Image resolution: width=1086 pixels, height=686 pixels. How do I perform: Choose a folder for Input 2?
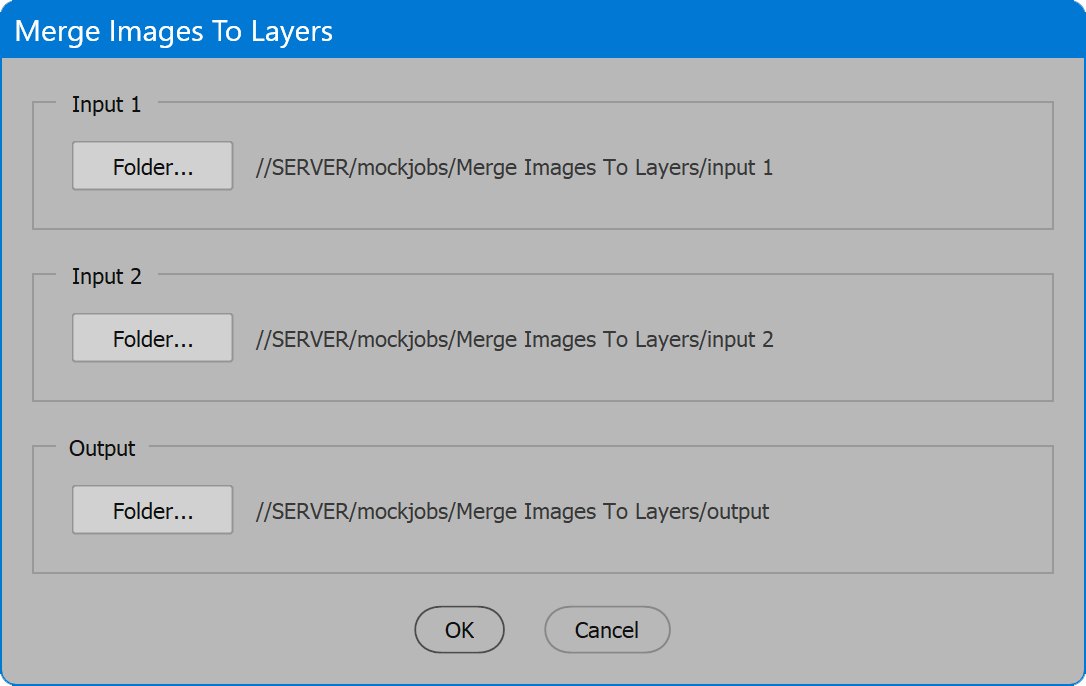(x=152, y=338)
